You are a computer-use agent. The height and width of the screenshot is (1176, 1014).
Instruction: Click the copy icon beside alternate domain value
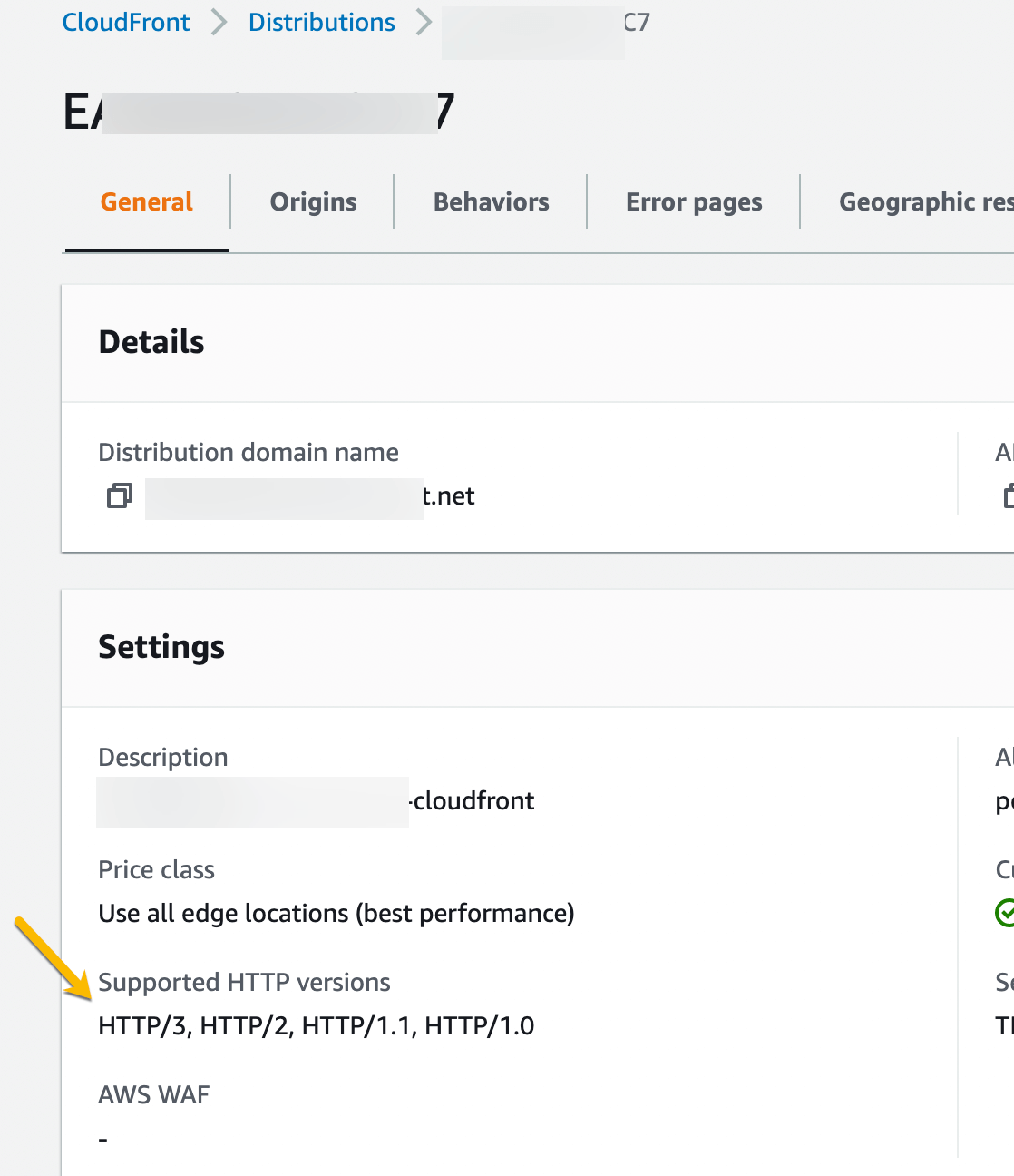(1007, 497)
